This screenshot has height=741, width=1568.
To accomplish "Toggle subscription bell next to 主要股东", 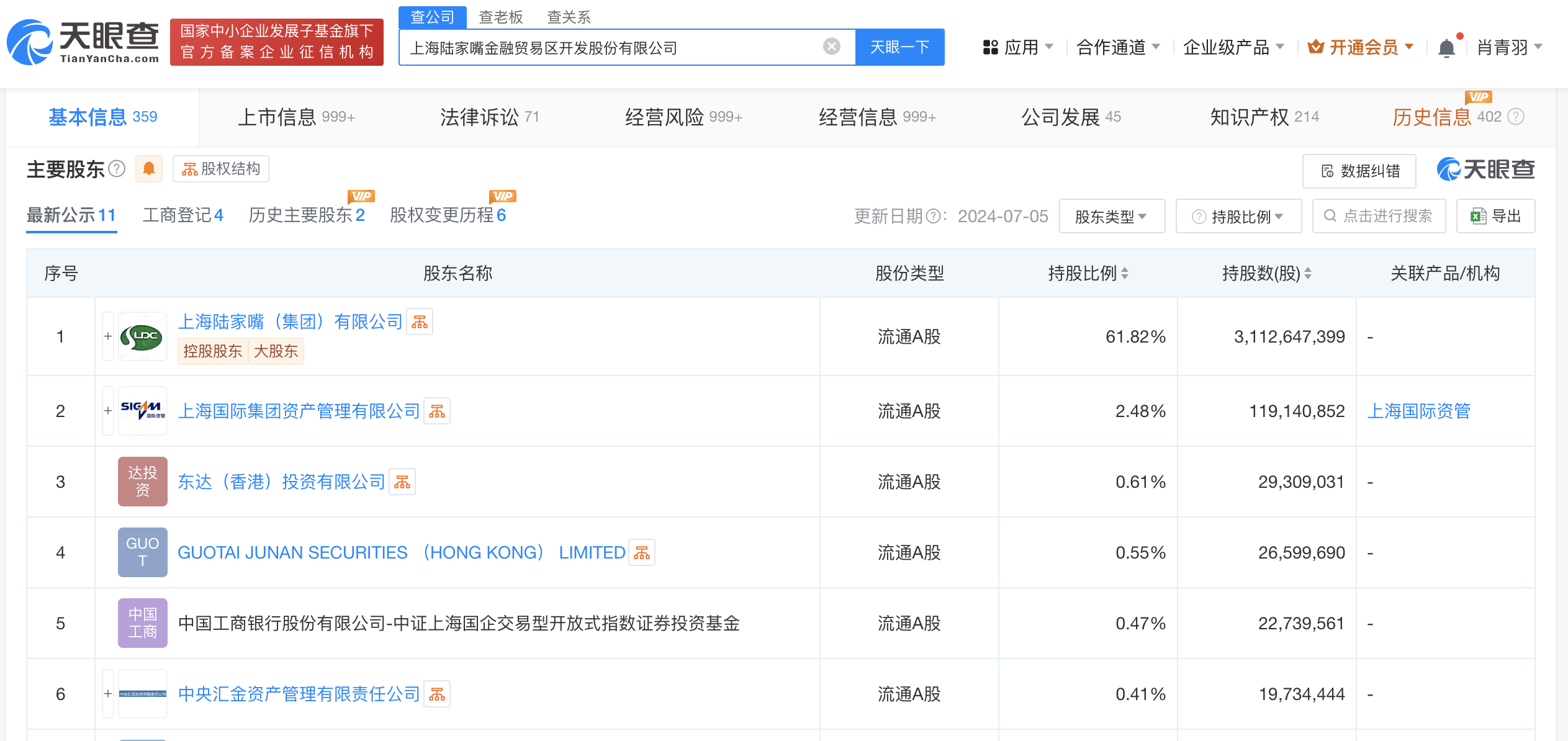I will [148, 169].
